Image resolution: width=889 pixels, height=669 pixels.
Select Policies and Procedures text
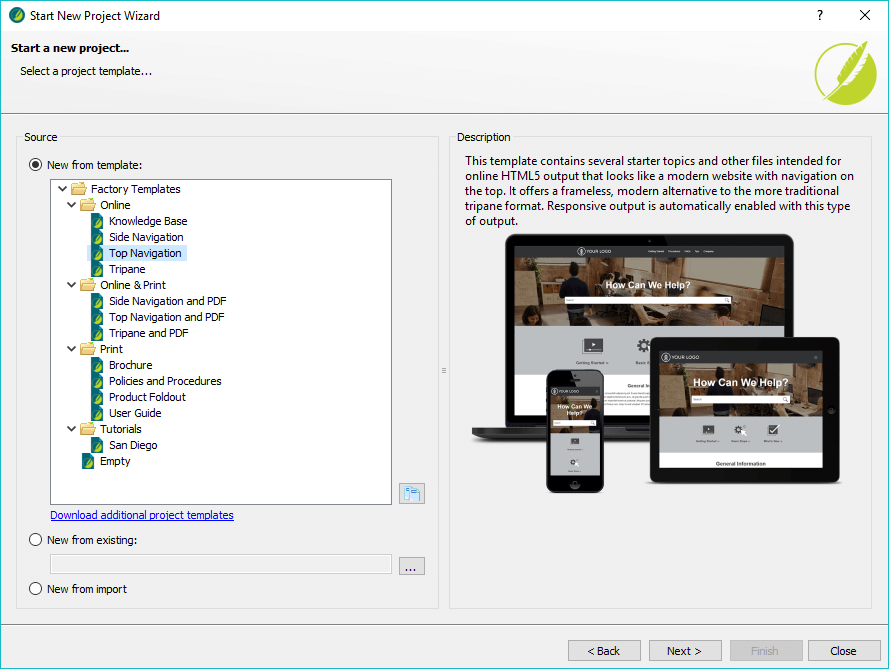point(165,381)
